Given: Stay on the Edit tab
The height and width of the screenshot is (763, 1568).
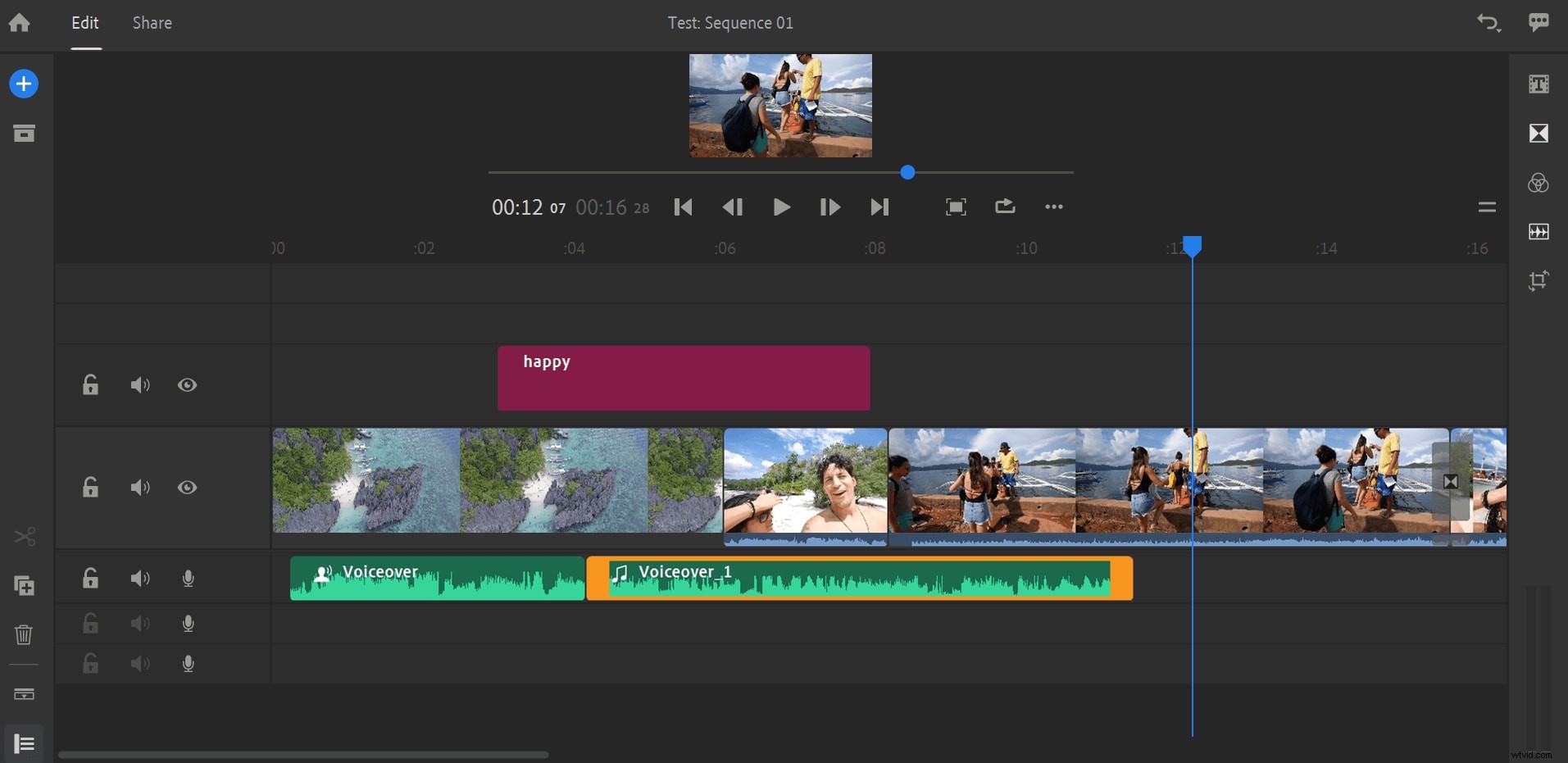Looking at the screenshot, I should (x=85, y=23).
